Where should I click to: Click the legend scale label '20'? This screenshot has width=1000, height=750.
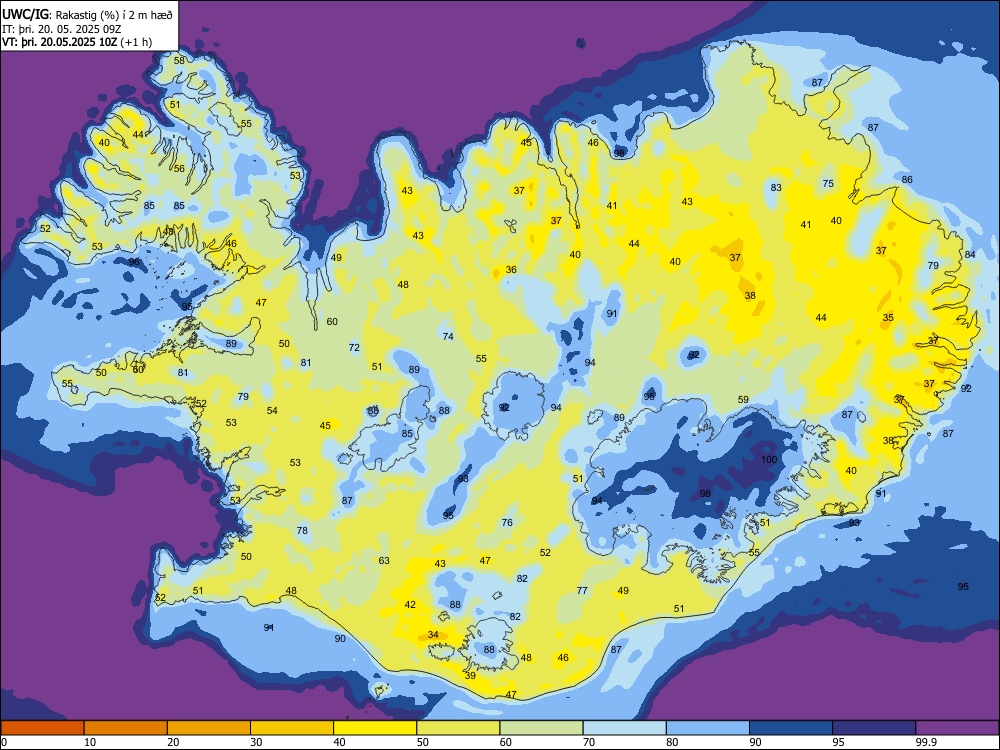173,742
